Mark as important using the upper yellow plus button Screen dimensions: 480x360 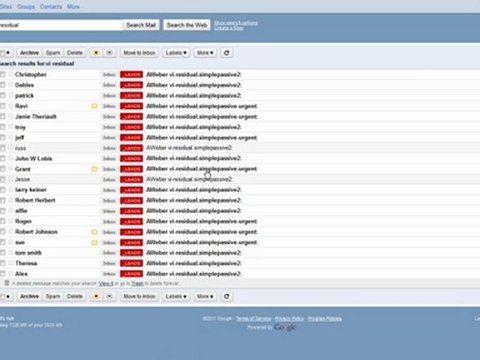click(96, 53)
